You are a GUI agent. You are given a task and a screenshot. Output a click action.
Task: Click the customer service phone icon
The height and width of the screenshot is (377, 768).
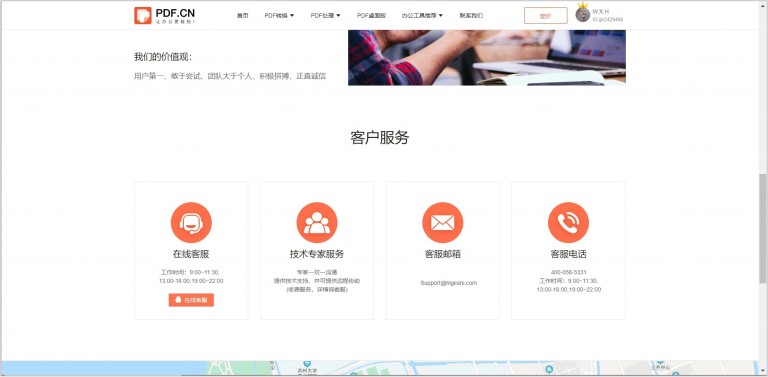pyautogui.click(x=568, y=223)
